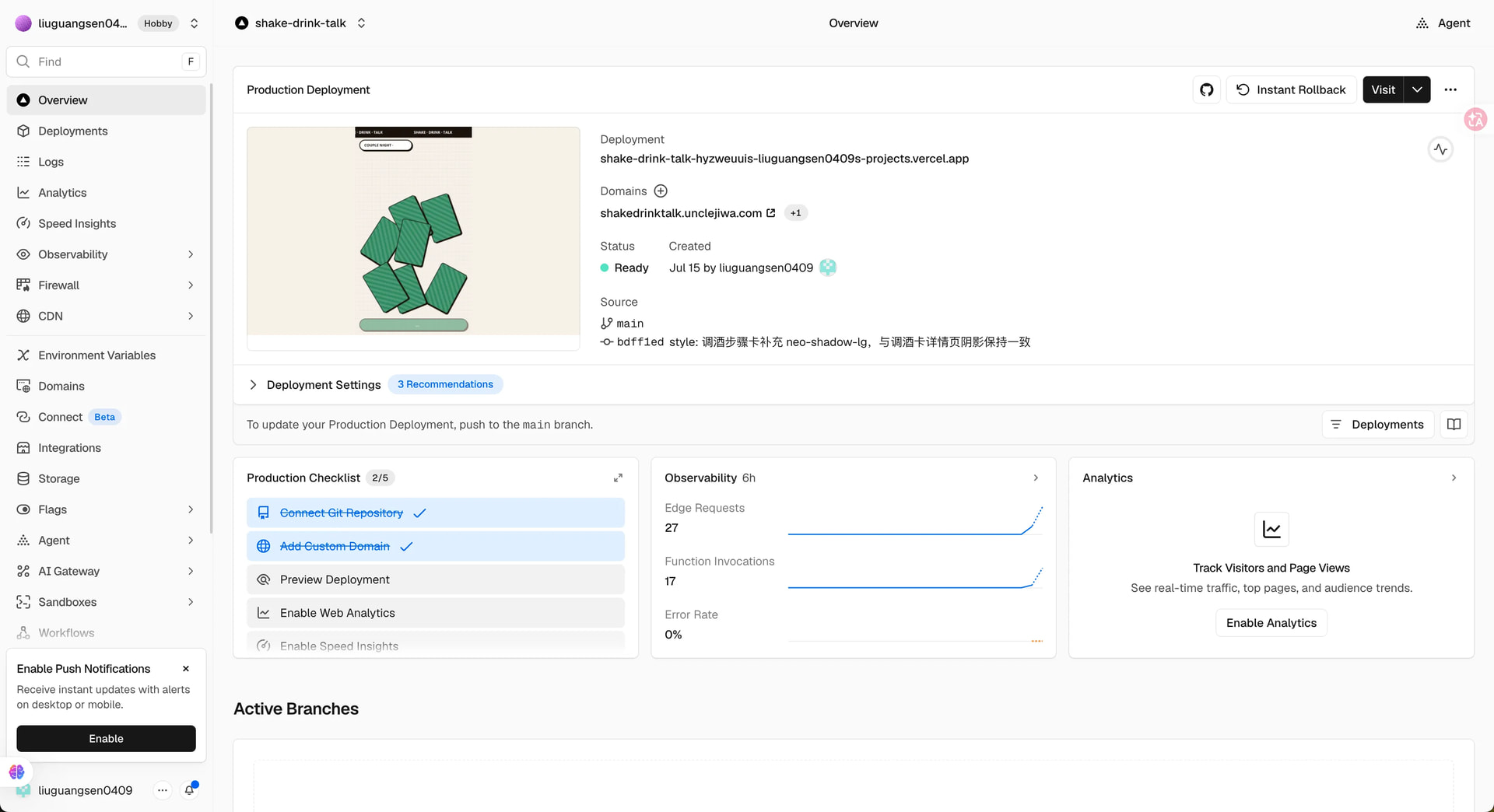The height and width of the screenshot is (812, 1494).
Task: Click the three-dot more options menu
Action: tap(1450, 89)
